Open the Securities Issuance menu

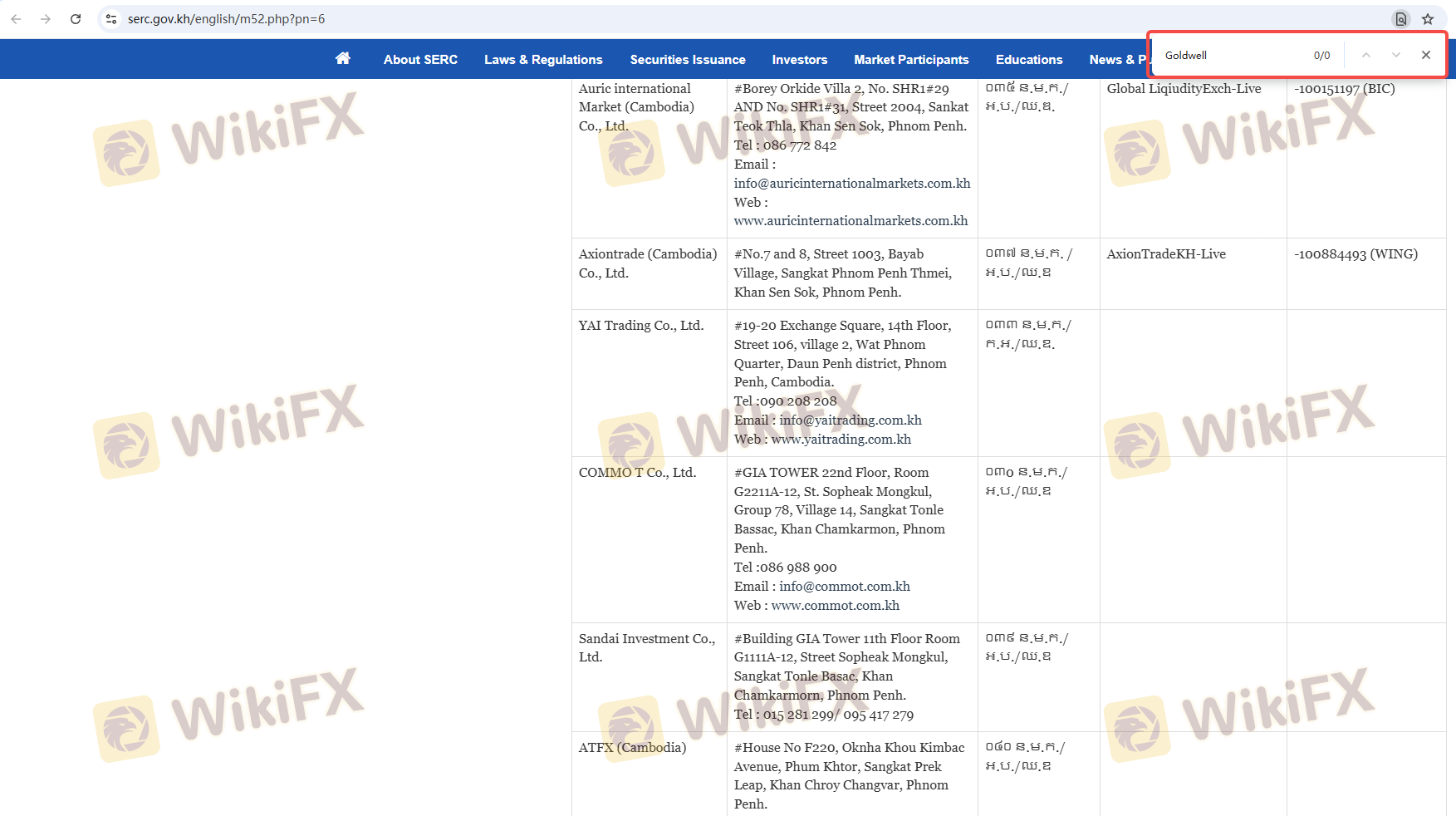coord(688,60)
